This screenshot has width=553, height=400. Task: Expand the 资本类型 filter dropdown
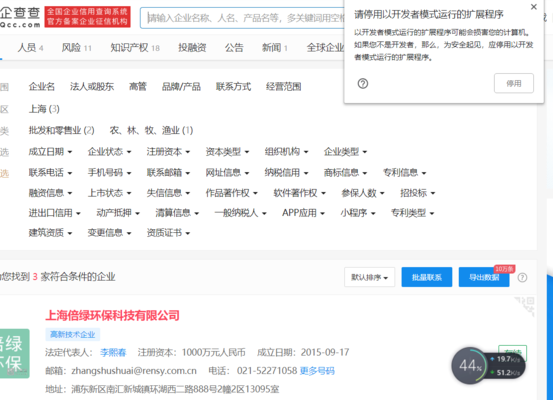pyautogui.click(x=227, y=152)
